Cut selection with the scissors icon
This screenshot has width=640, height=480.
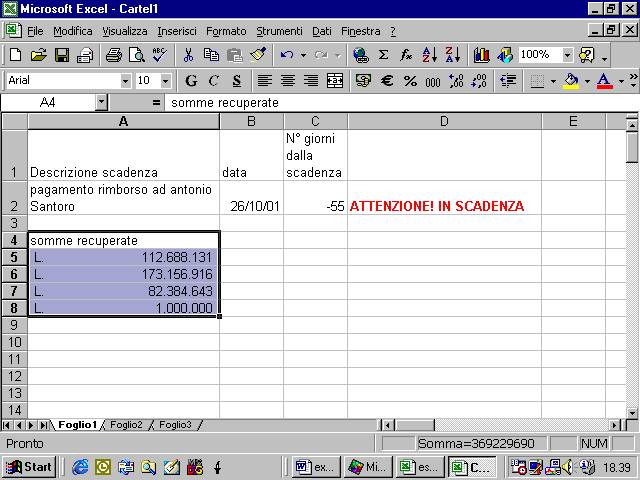188,55
